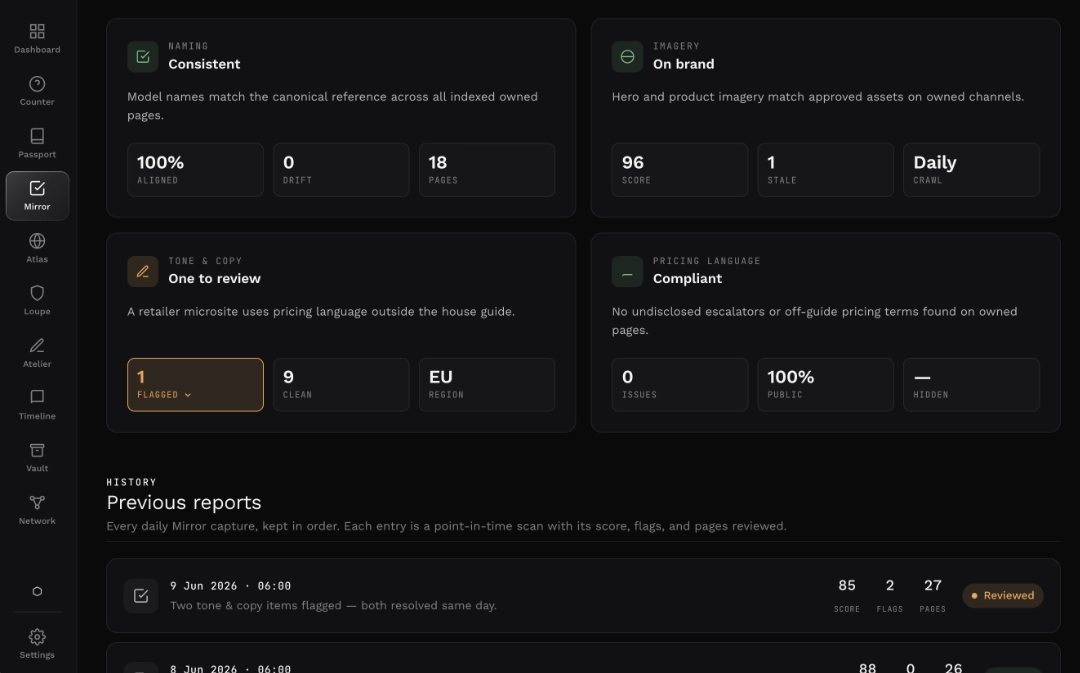This screenshot has height=673, width=1080.
Task: Open the Dashboard sidebar icon
Action: coord(37,39)
